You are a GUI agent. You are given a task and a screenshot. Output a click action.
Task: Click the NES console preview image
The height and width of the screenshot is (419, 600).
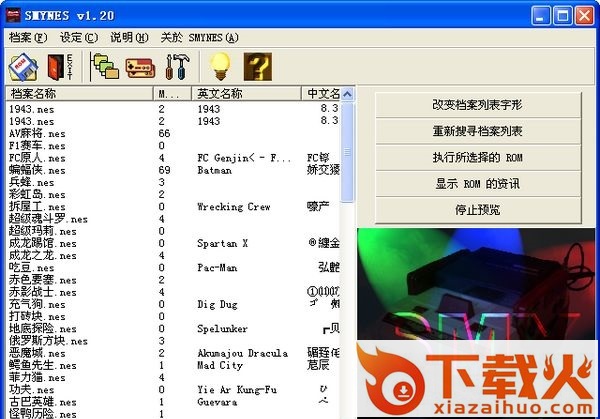[476, 284]
